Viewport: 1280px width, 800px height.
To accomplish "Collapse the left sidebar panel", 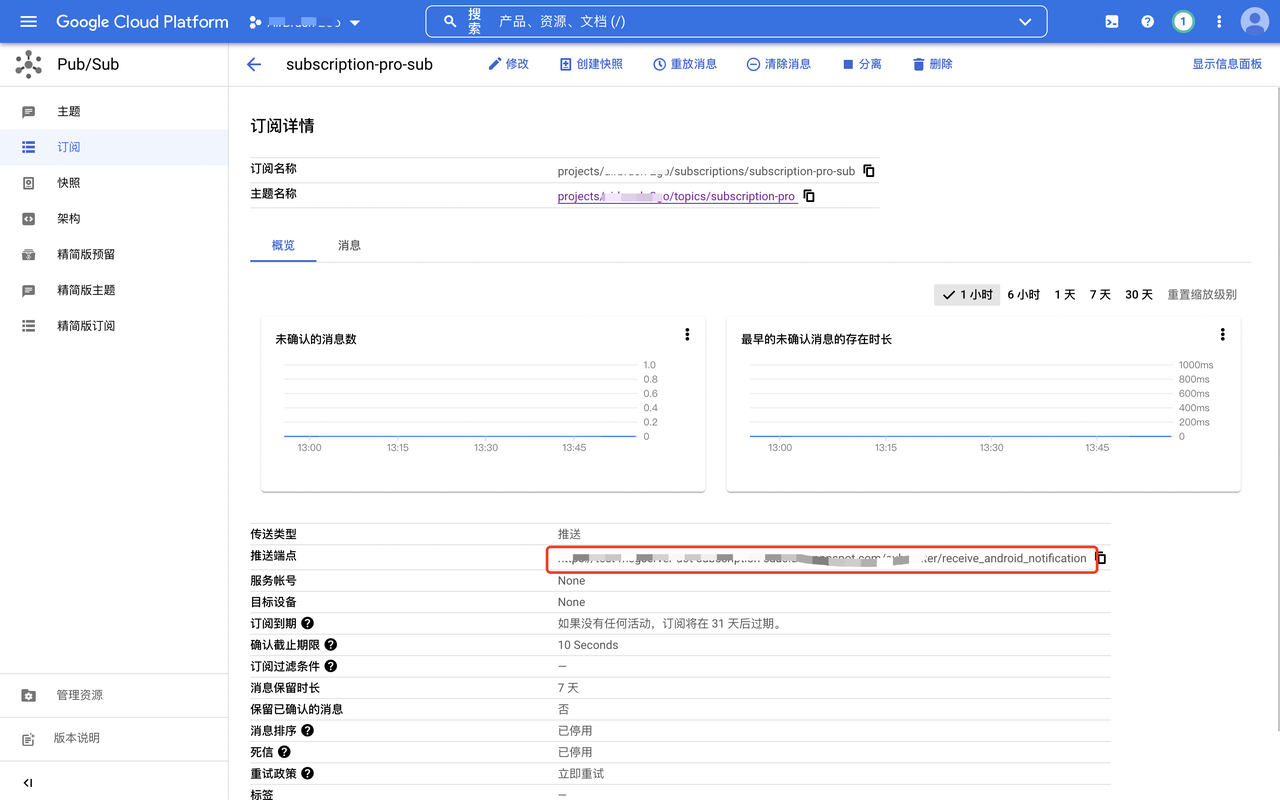I will [x=28, y=783].
